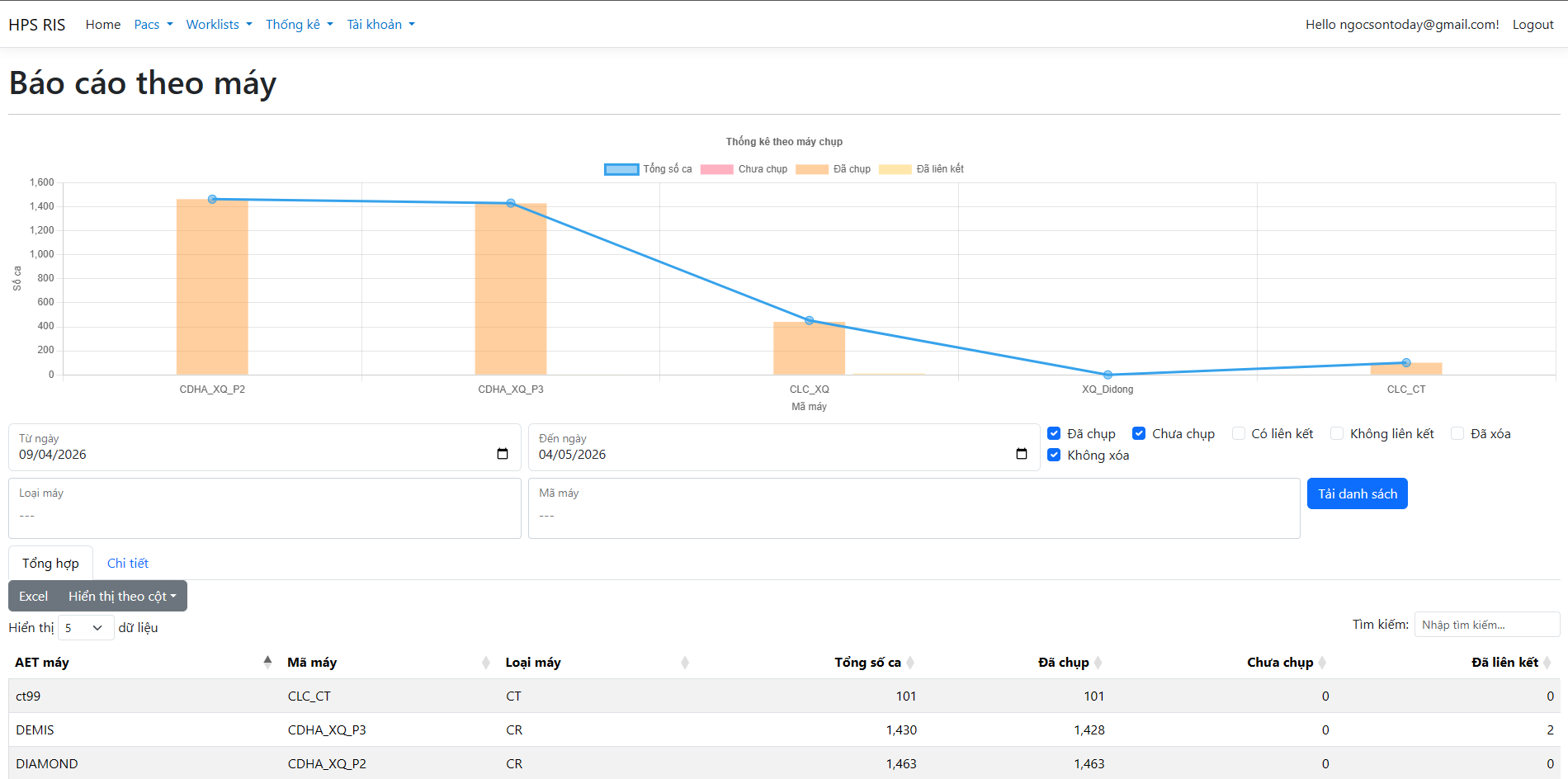Open the rows-per-page Hiển thị selector
The image size is (1568, 779).
85,628
